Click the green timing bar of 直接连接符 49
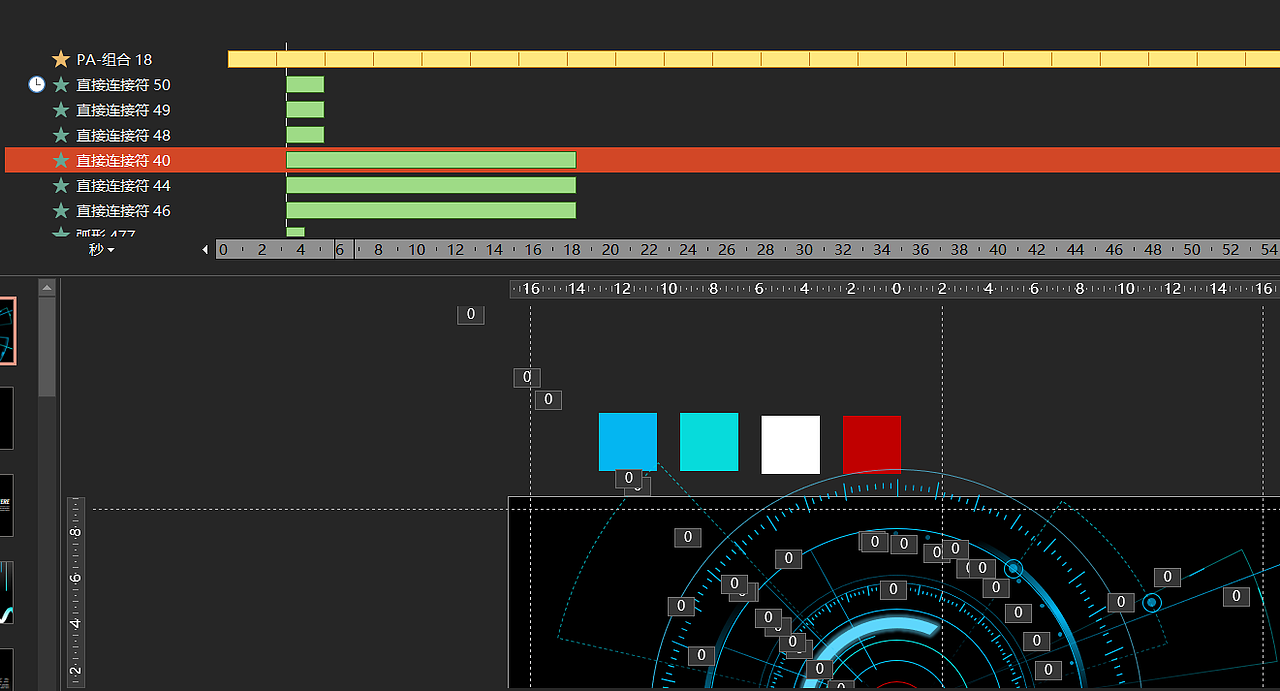The image size is (1280, 691). (x=305, y=109)
